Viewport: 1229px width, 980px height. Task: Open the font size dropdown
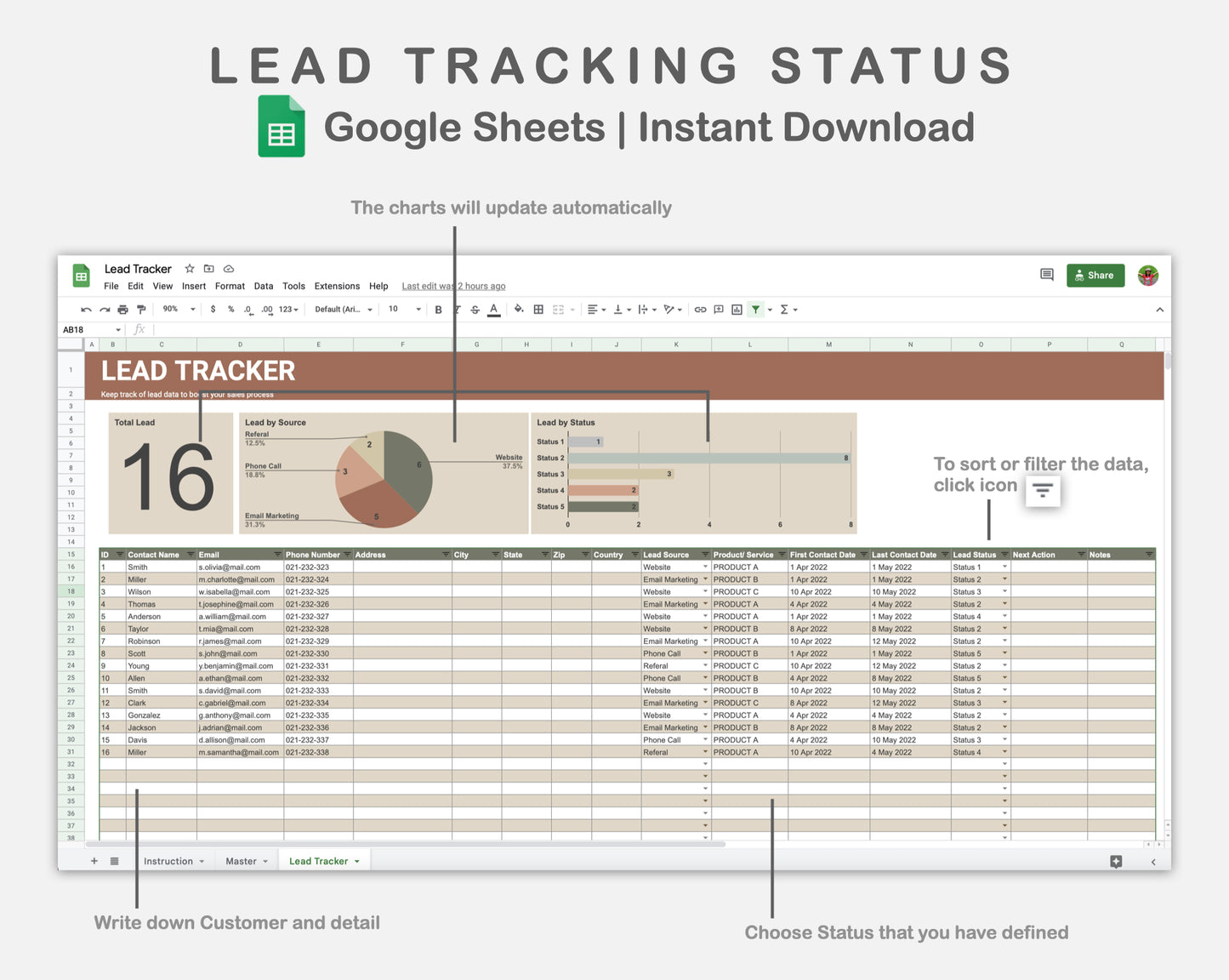tap(418, 309)
